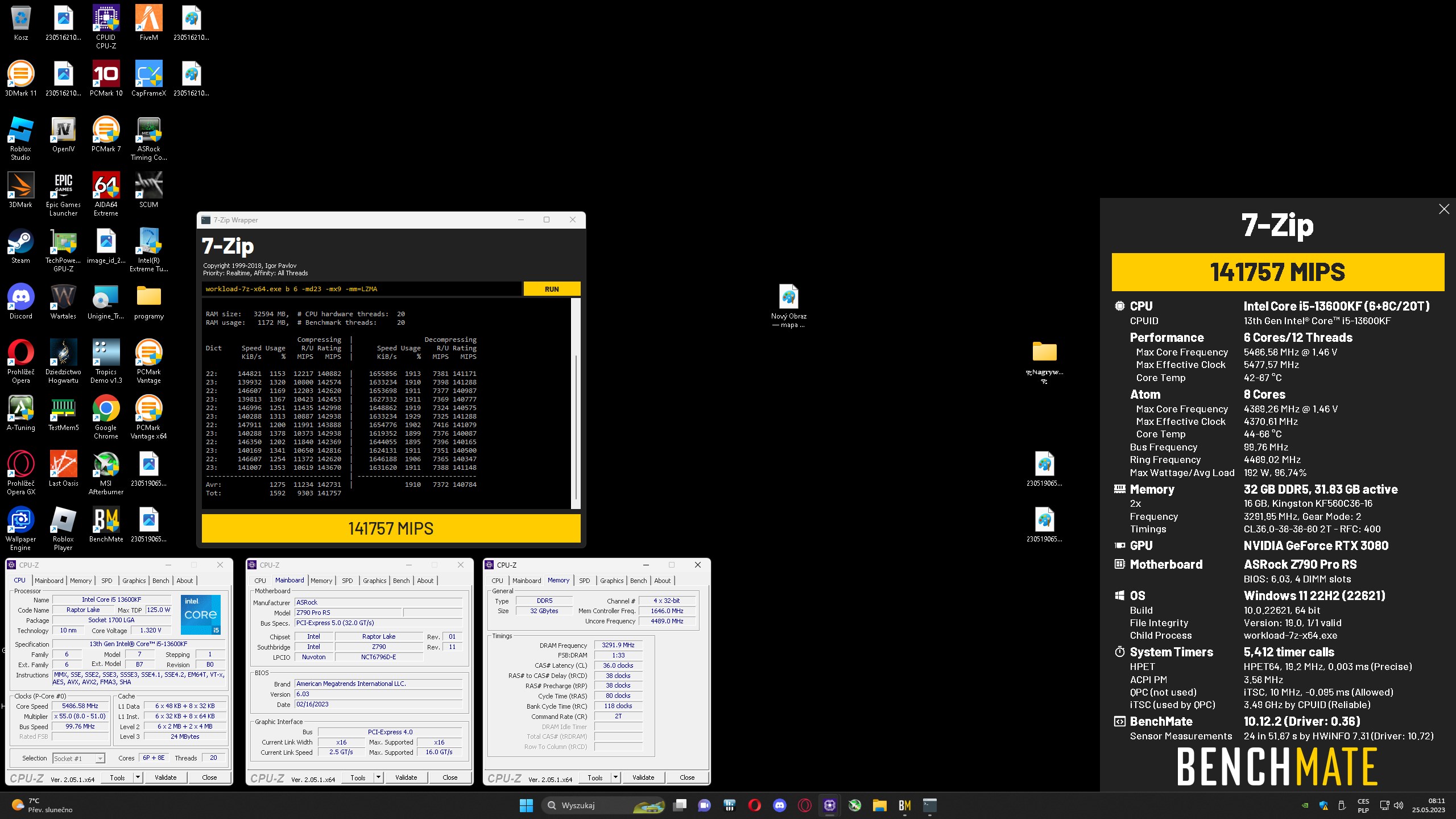Viewport: 1456px width, 819px height.
Task: Open Epic Games Launcher icon
Action: (63, 194)
